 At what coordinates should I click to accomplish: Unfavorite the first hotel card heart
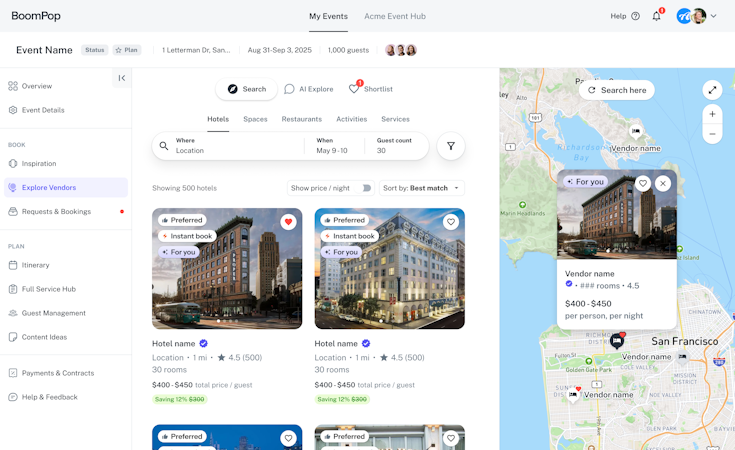(x=288, y=222)
